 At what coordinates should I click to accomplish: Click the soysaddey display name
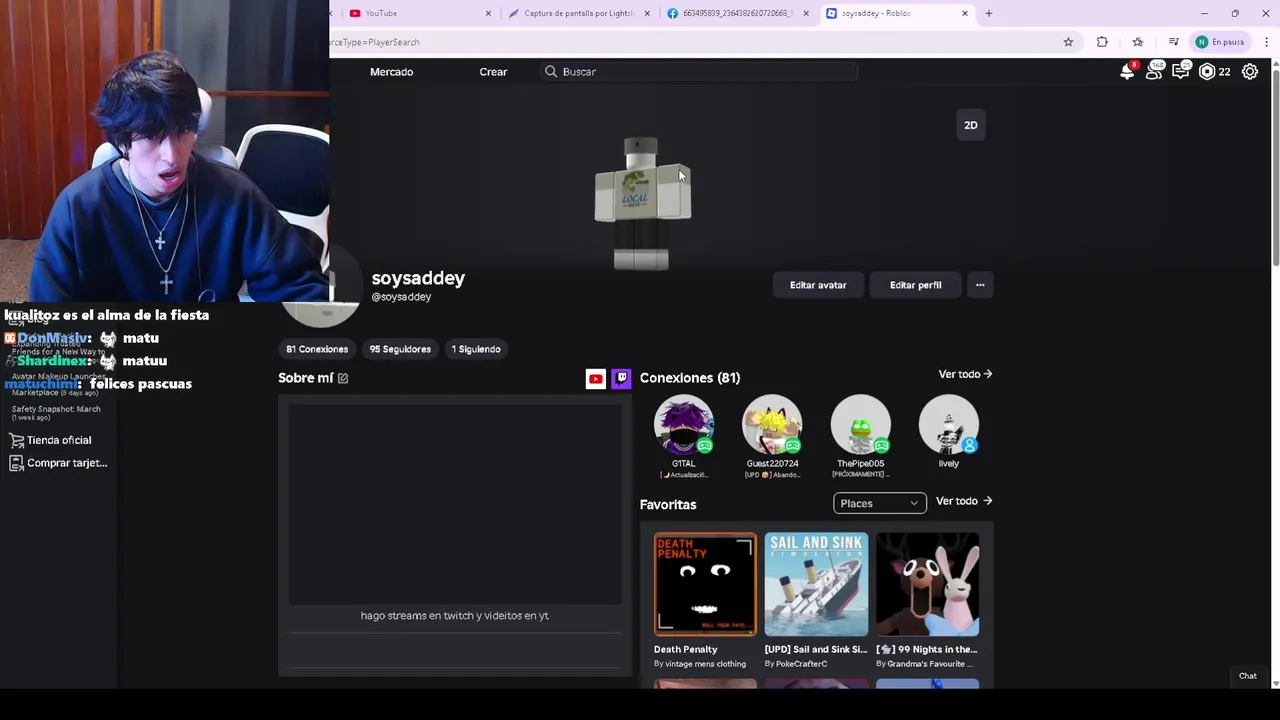coord(418,278)
